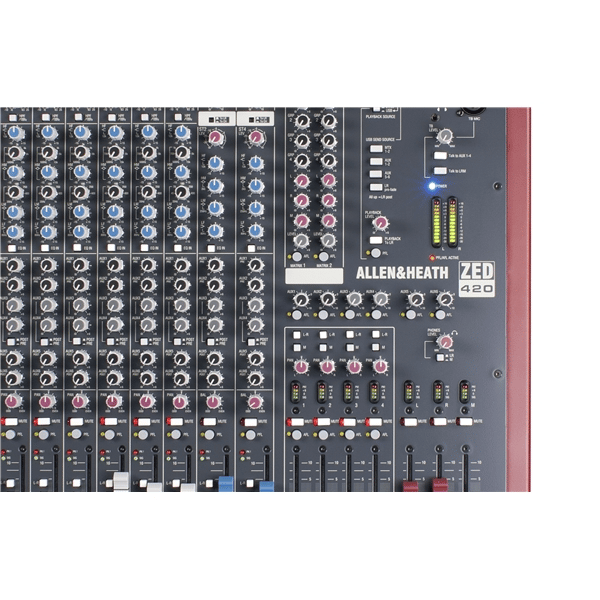
Task: Turn the ST4 channel gain knob
Action: tap(255, 137)
